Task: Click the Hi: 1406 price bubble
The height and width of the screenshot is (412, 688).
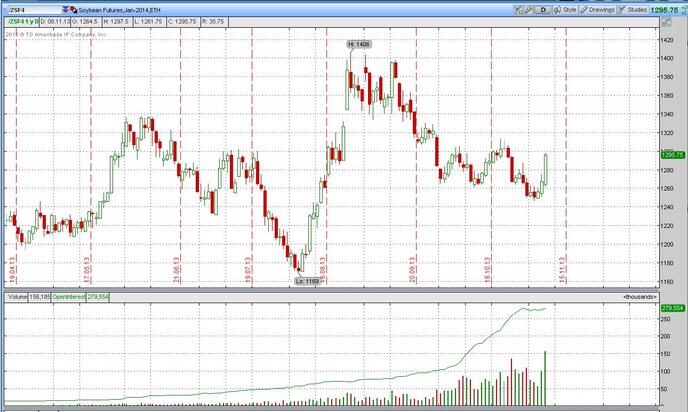Action: [x=359, y=44]
